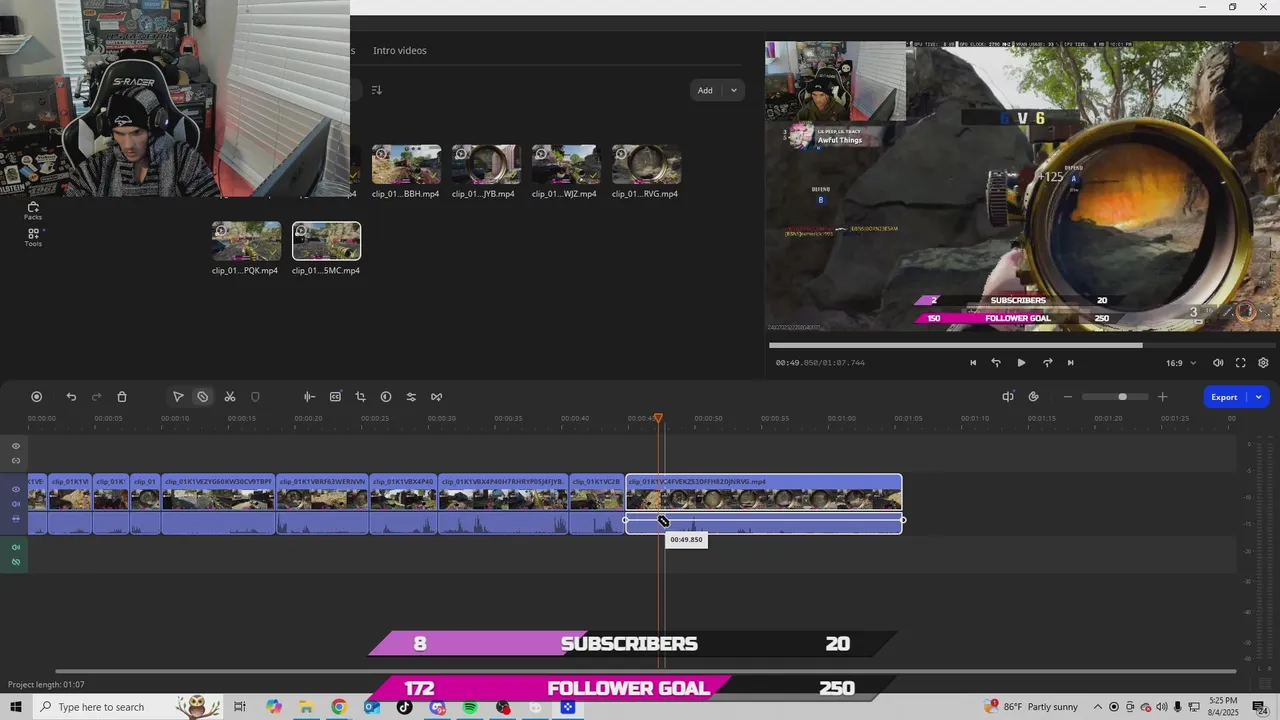Skip to next clip in preview

tap(1071, 363)
